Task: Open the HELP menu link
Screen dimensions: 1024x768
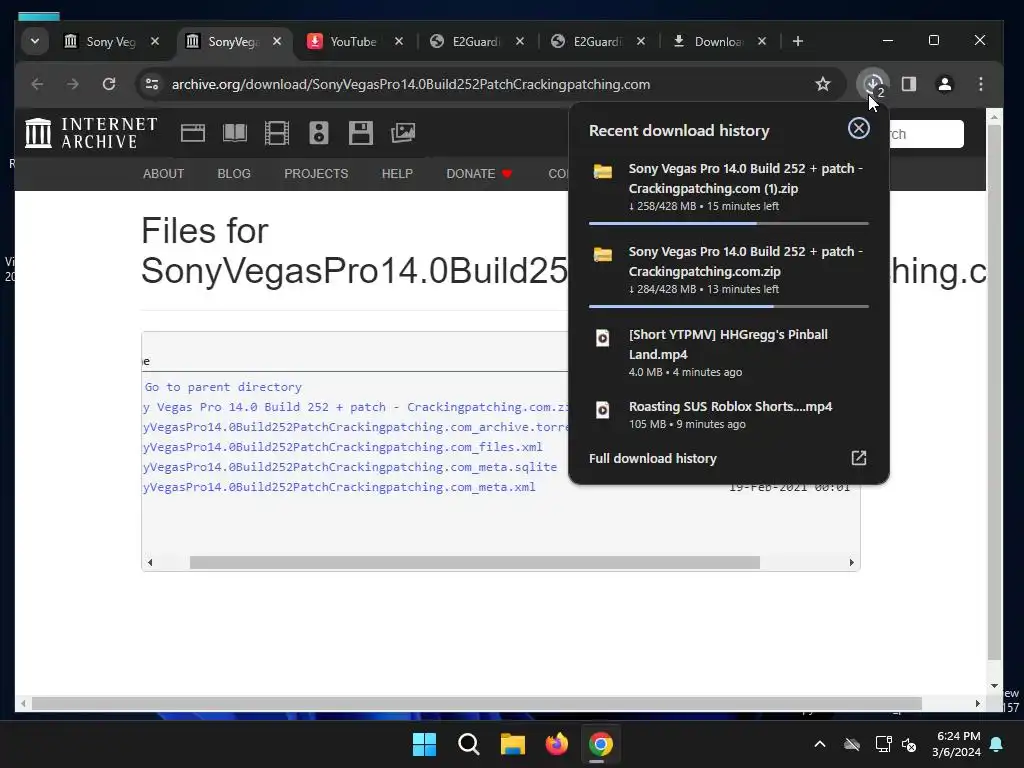Action: click(397, 174)
